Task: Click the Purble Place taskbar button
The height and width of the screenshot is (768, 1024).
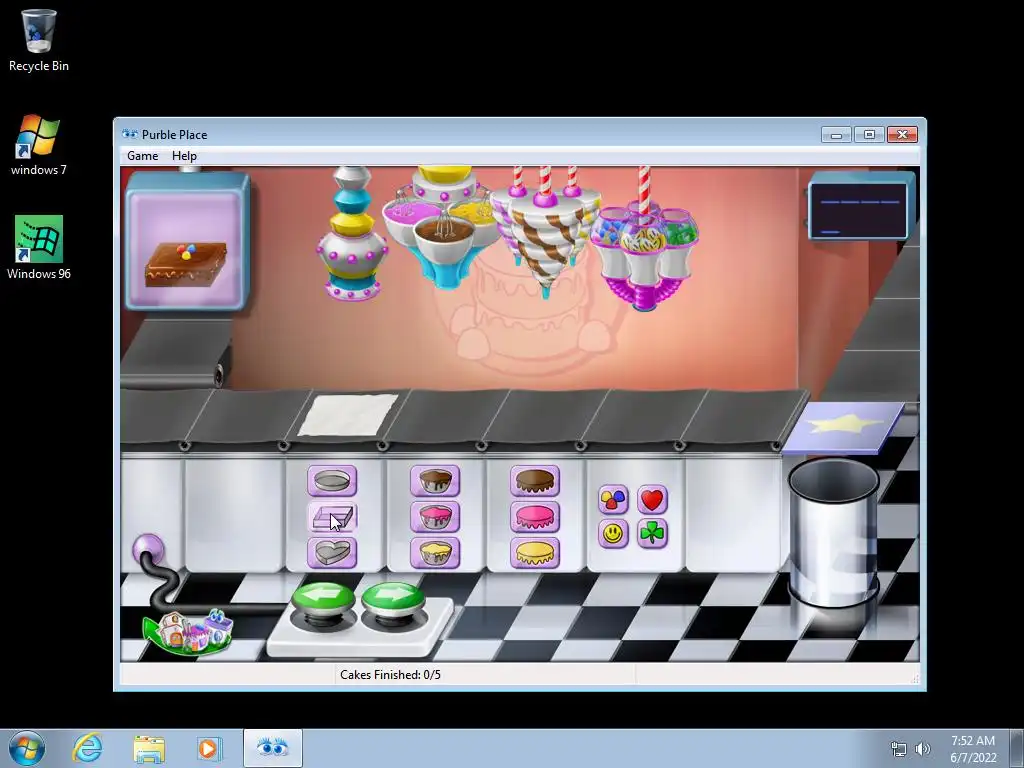Action: [273, 748]
